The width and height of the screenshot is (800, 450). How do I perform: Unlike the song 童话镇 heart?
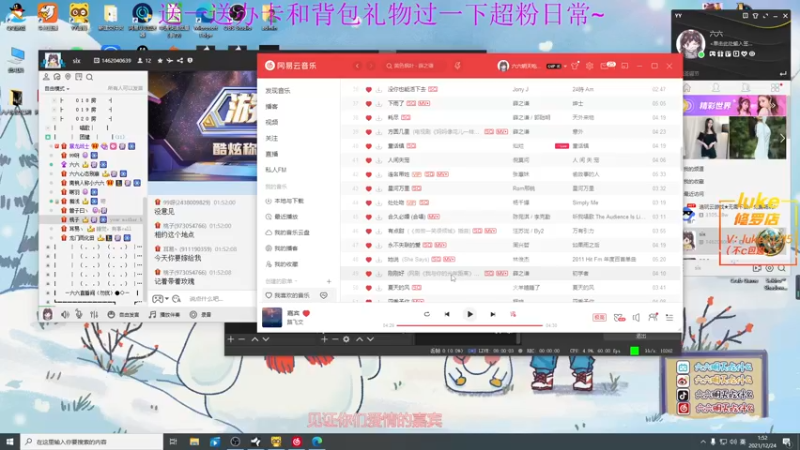pyautogui.click(x=368, y=146)
